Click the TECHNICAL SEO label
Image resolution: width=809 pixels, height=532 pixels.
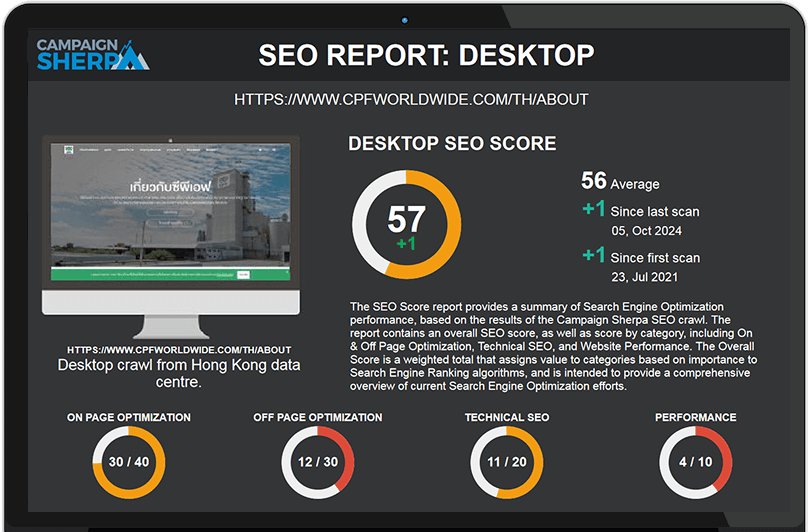point(507,417)
